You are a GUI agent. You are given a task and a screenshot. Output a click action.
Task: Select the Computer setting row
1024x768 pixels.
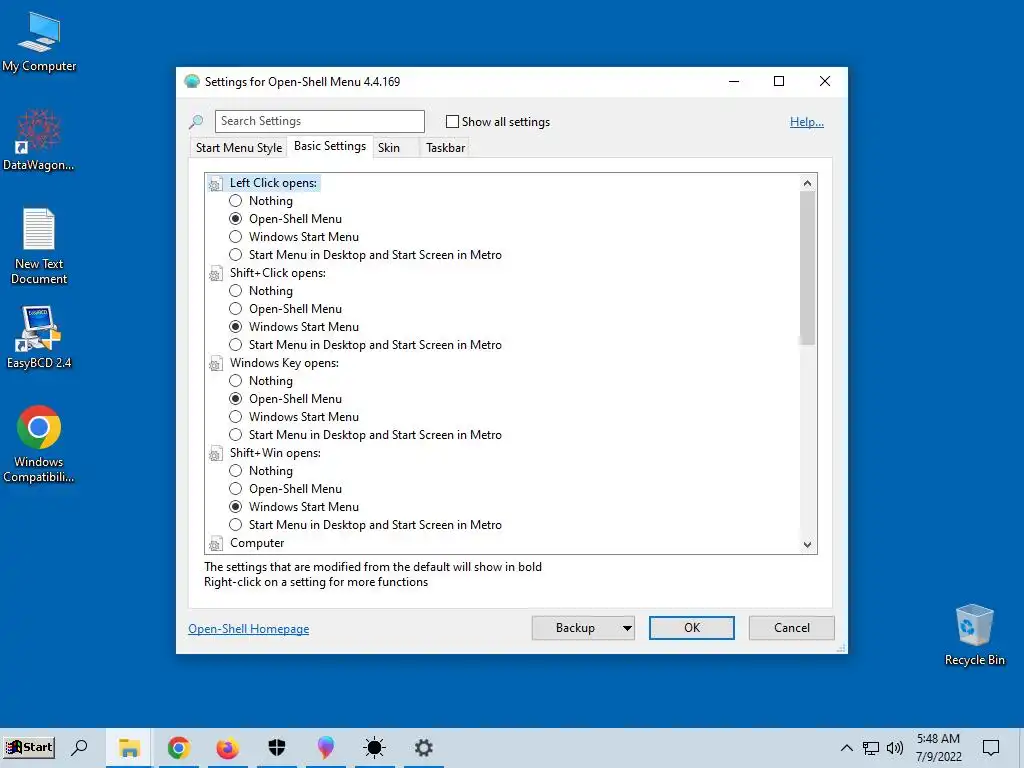pos(257,543)
